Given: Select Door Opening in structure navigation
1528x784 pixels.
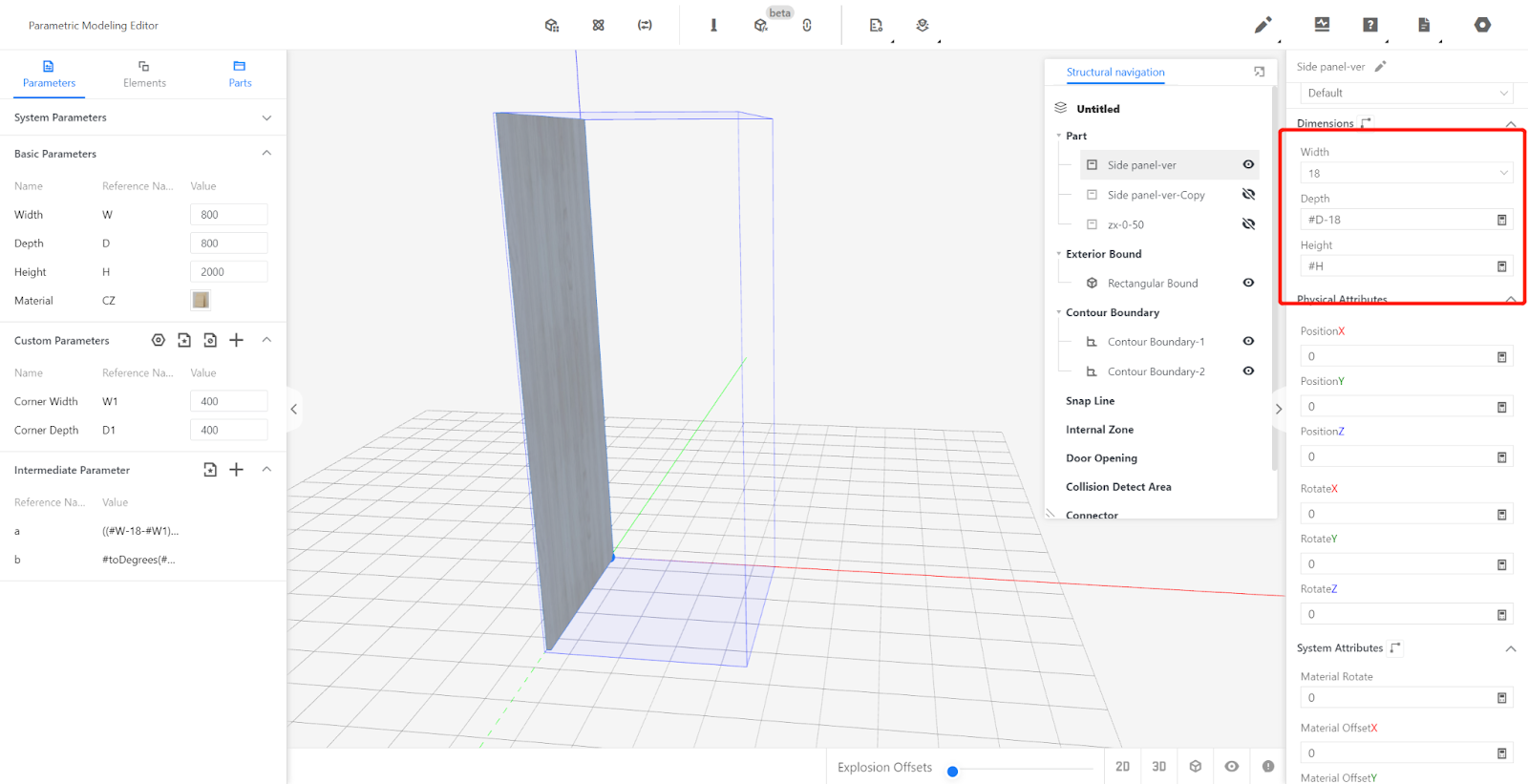Looking at the screenshot, I should 1101,458.
